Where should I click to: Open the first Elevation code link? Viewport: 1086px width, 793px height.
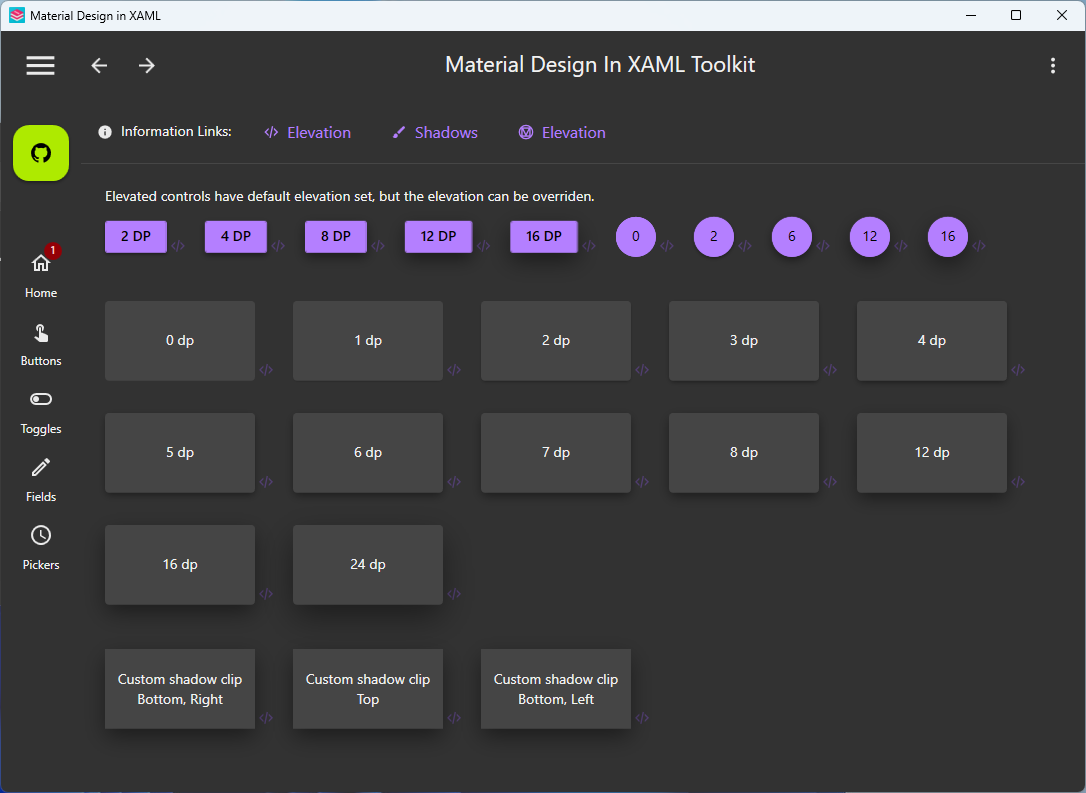[308, 132]
